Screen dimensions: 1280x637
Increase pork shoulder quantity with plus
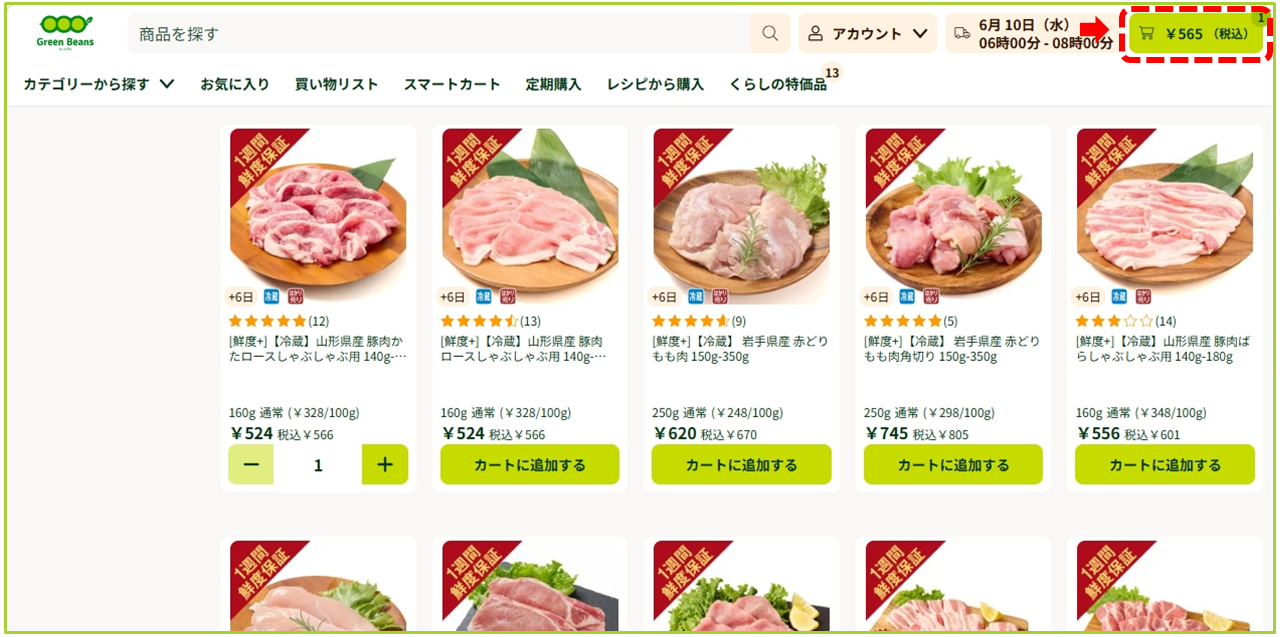(385, 465)
